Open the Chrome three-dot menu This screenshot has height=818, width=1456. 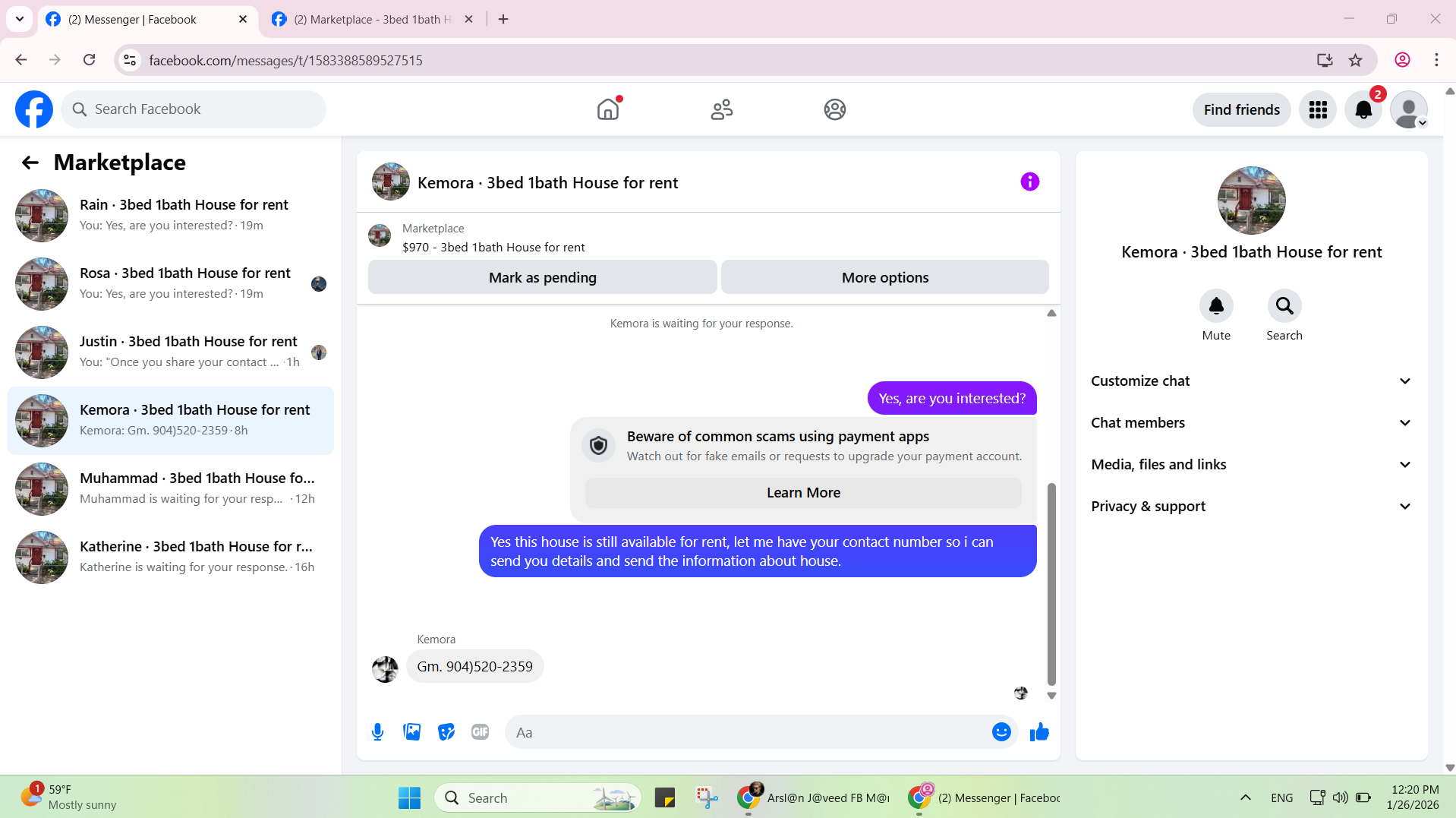[1436, 60]
